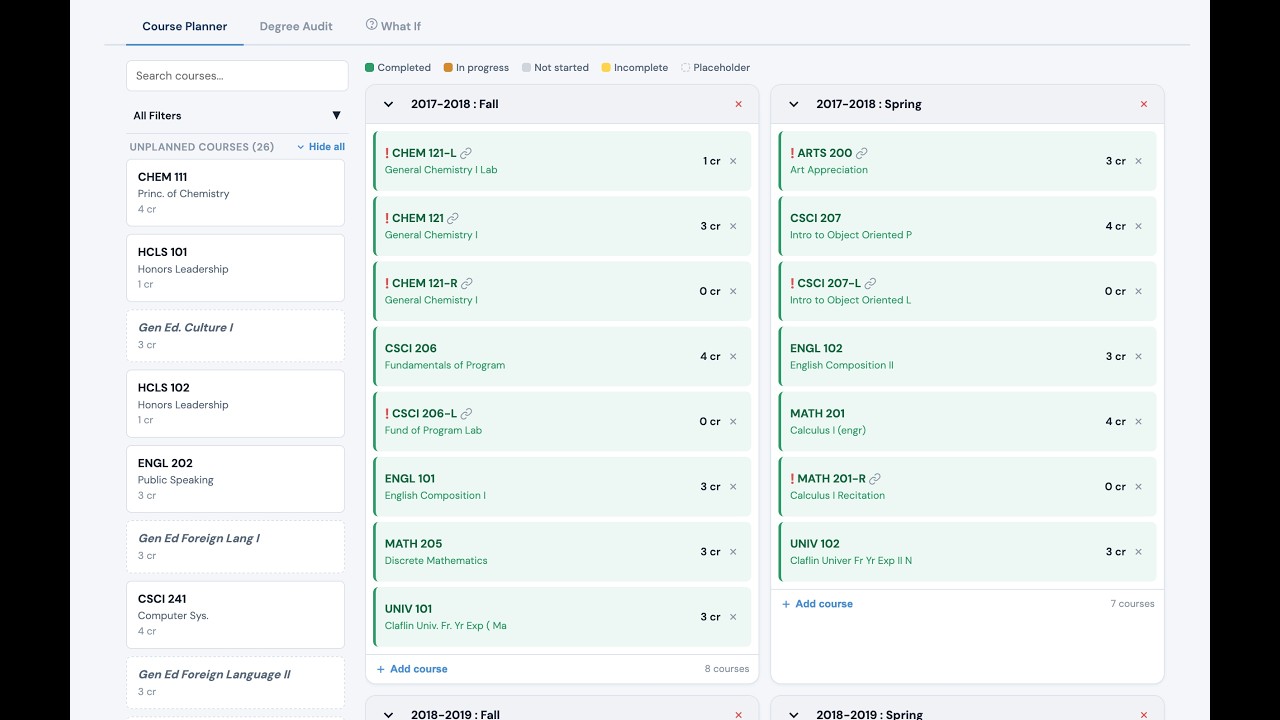
Task: Click the Incomplete legend swatch
Action: (606, 68)
